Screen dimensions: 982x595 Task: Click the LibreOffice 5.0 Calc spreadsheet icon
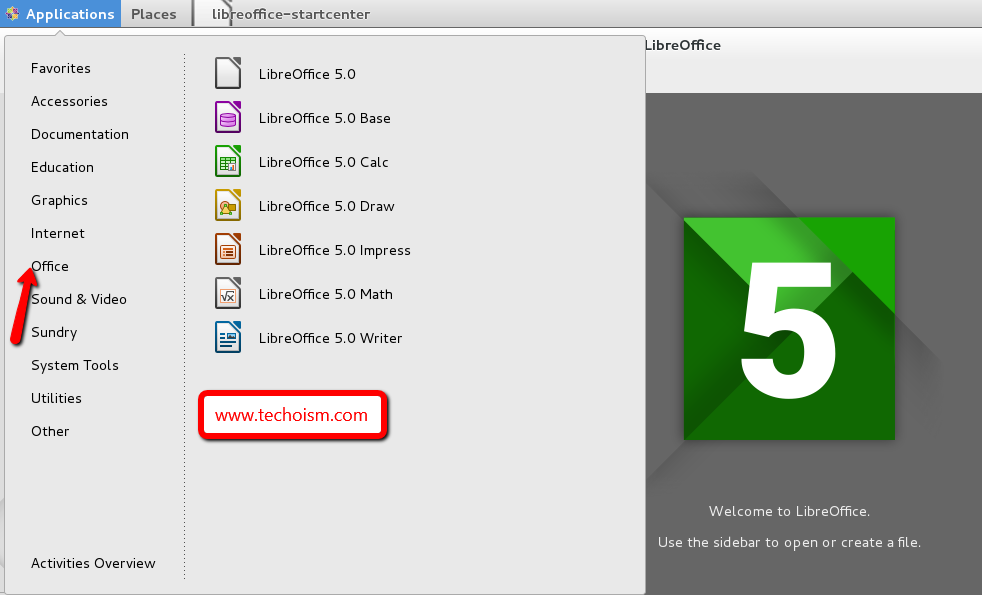[228, 161]
